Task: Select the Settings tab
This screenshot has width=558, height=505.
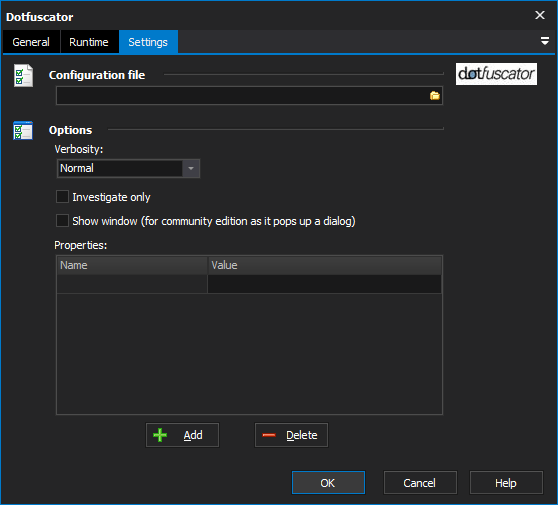Action: pyautogui.click(x=148, y=42)
